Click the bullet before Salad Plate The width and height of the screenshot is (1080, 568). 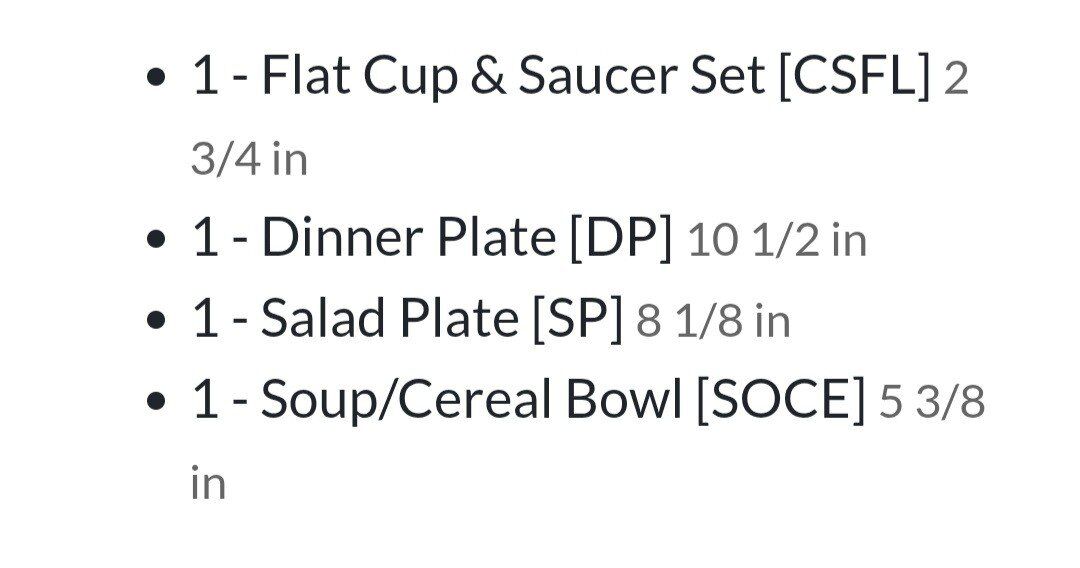tap(155, 321)
